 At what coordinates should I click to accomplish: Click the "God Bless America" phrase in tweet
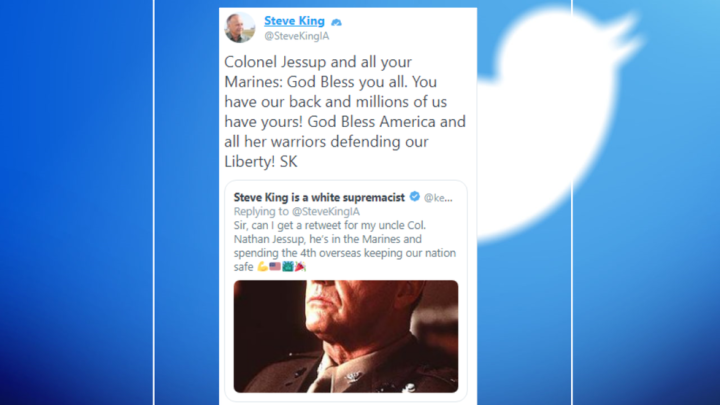[371, 122]
